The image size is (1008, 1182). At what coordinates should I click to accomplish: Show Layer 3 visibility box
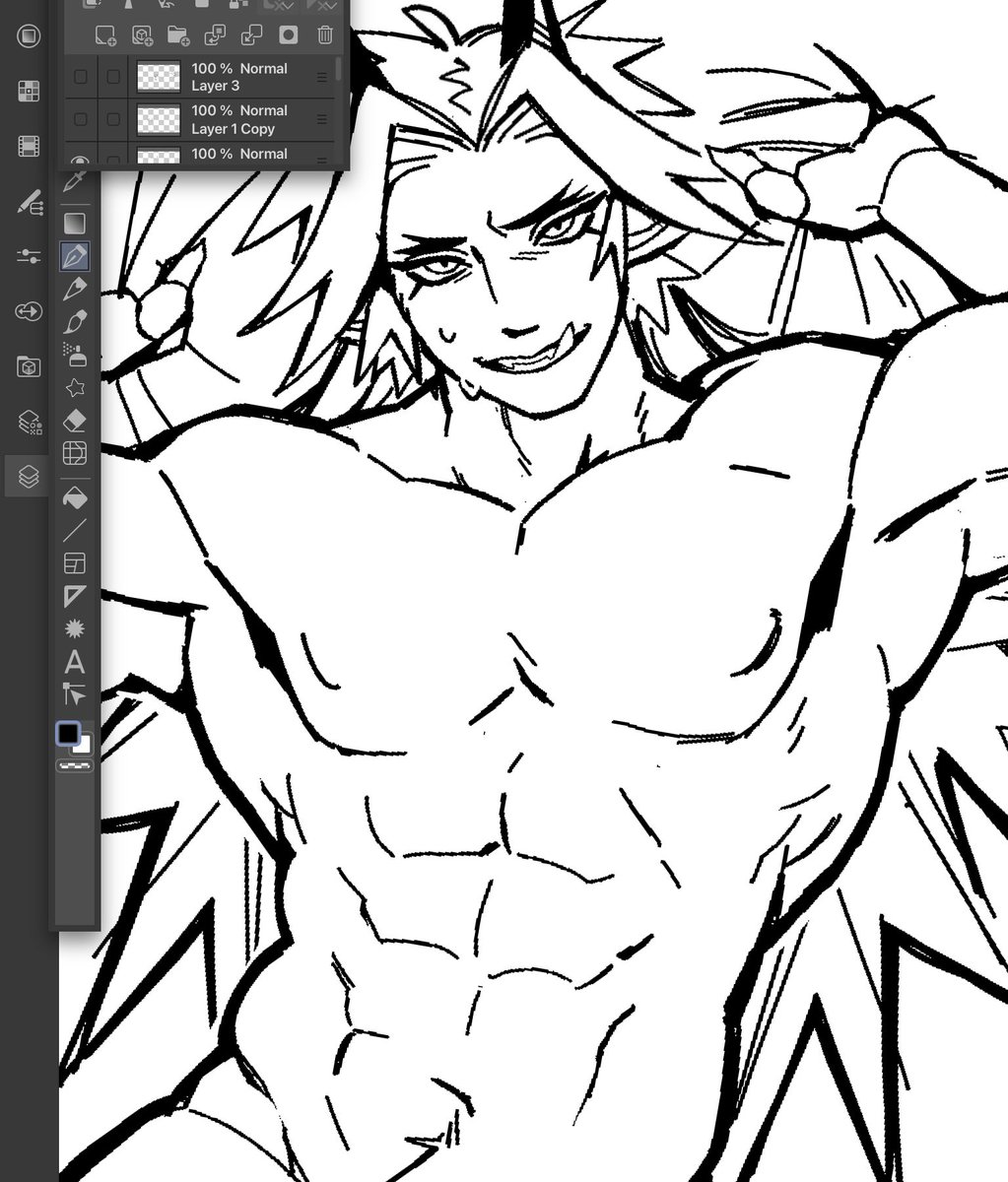tap(81, 77)
